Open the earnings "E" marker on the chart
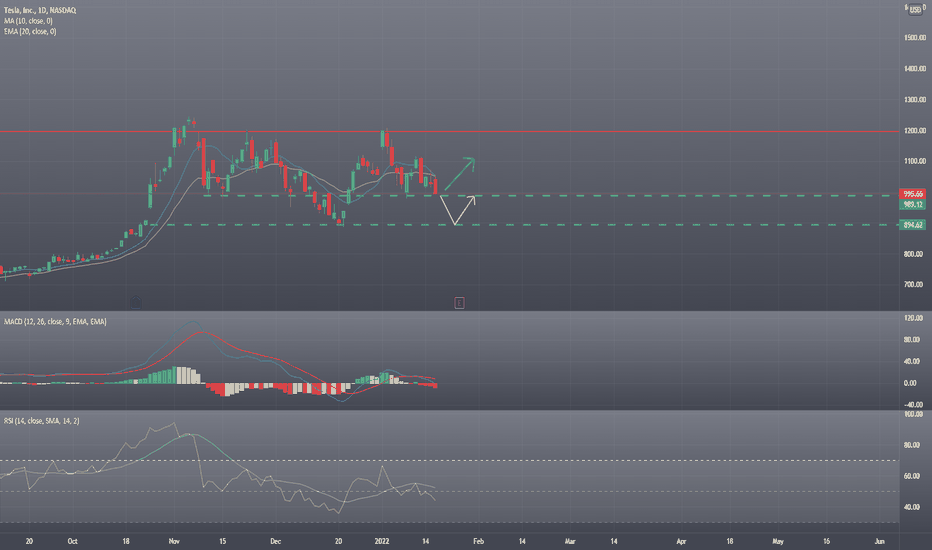This screenshot has height=550, width=932. coord(459,303)
